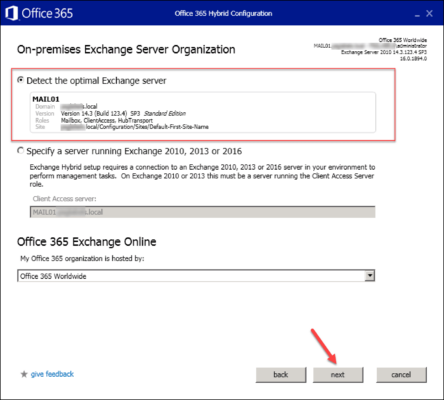Click the cancel button
Screen dimensions: 444x400
coord(401,375)
